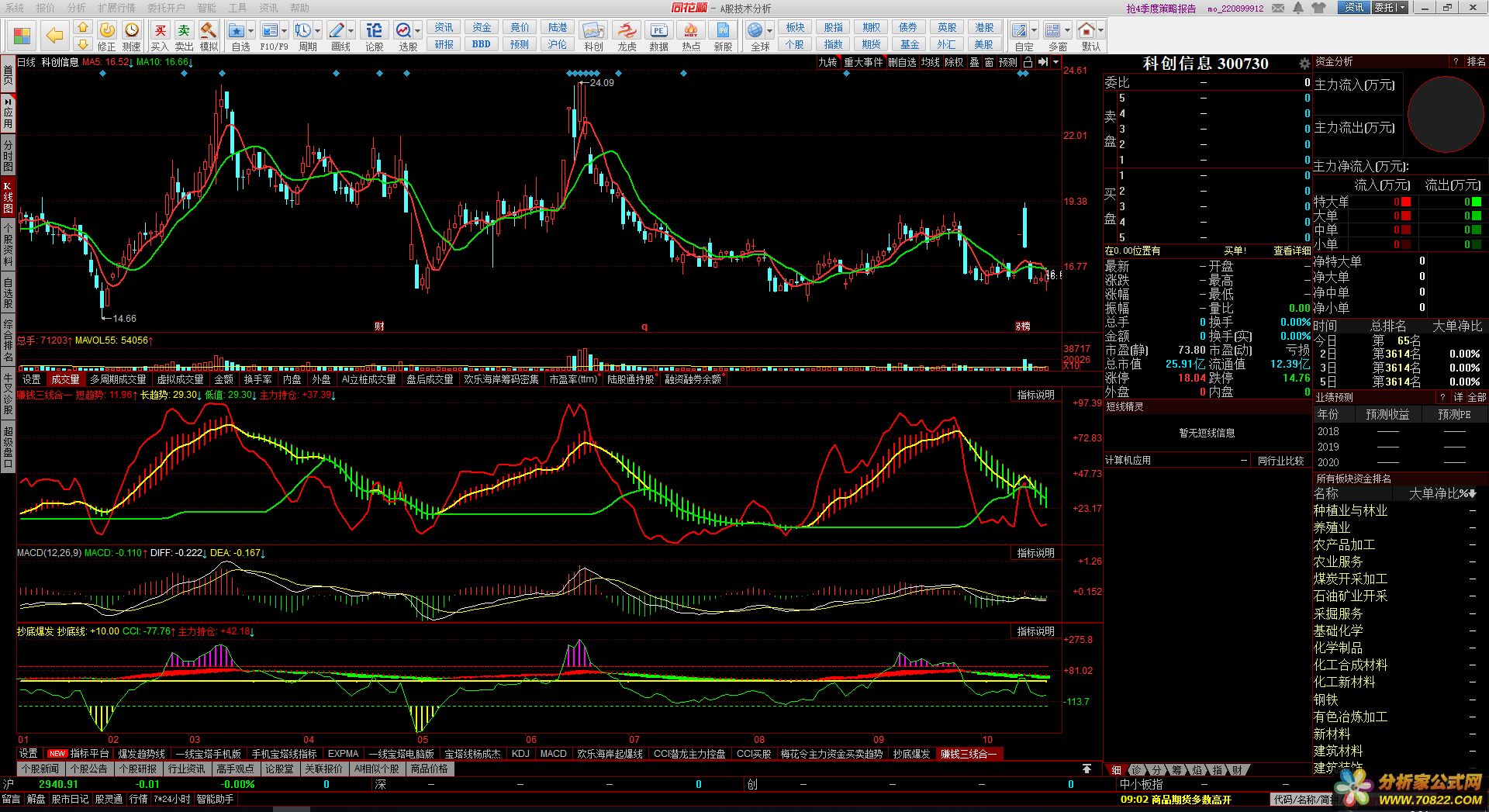Expand the chart toolbar dropdown triangle
The height and width of the screenshot is (812, 1489).
(1055, 62)
